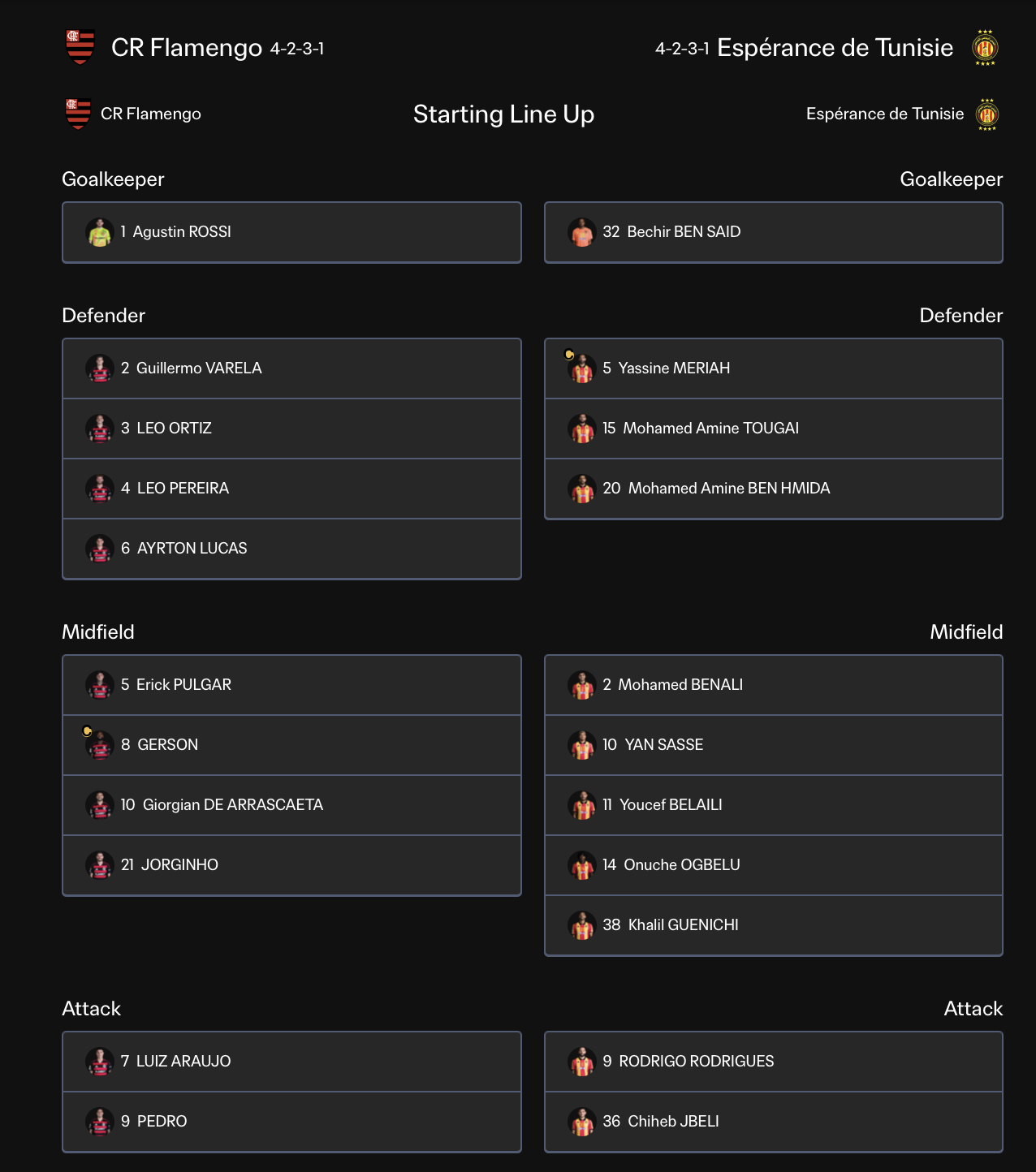Click the small Flamengo crest beside Starting Line Up
The image size is (1036, 1172).
tap(78, 114)
